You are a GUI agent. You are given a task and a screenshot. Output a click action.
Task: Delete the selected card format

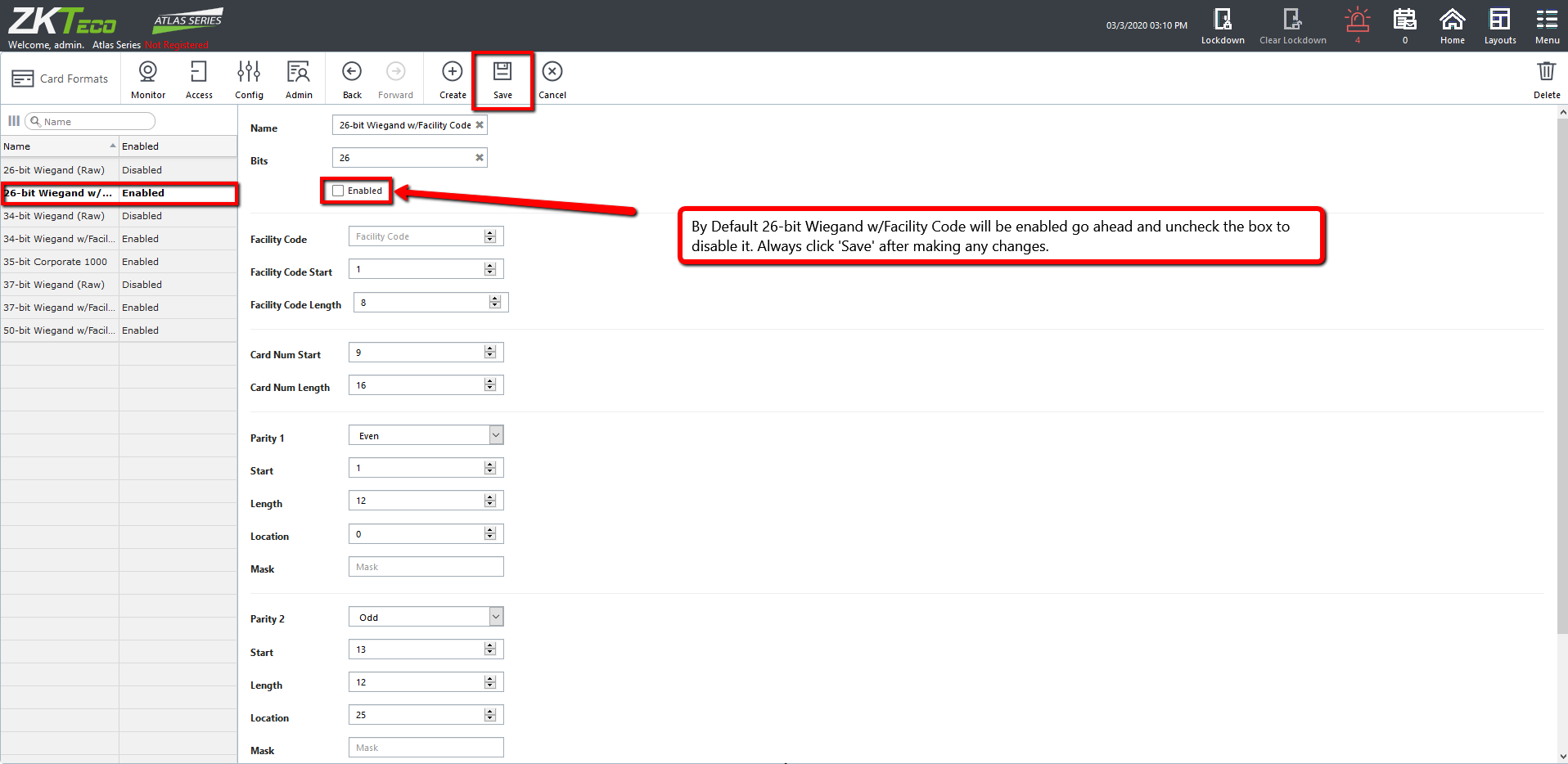pos(1546,79)
